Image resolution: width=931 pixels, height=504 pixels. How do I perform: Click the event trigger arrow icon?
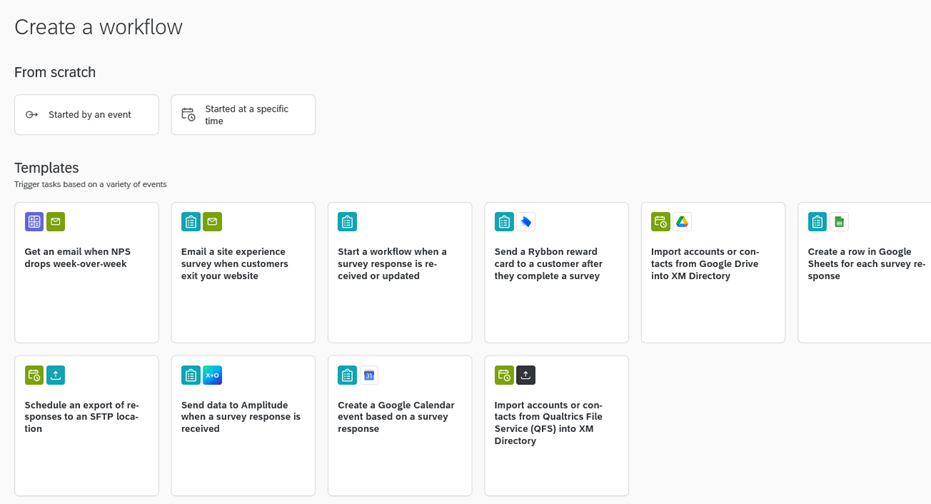click(x=32, y=115)
